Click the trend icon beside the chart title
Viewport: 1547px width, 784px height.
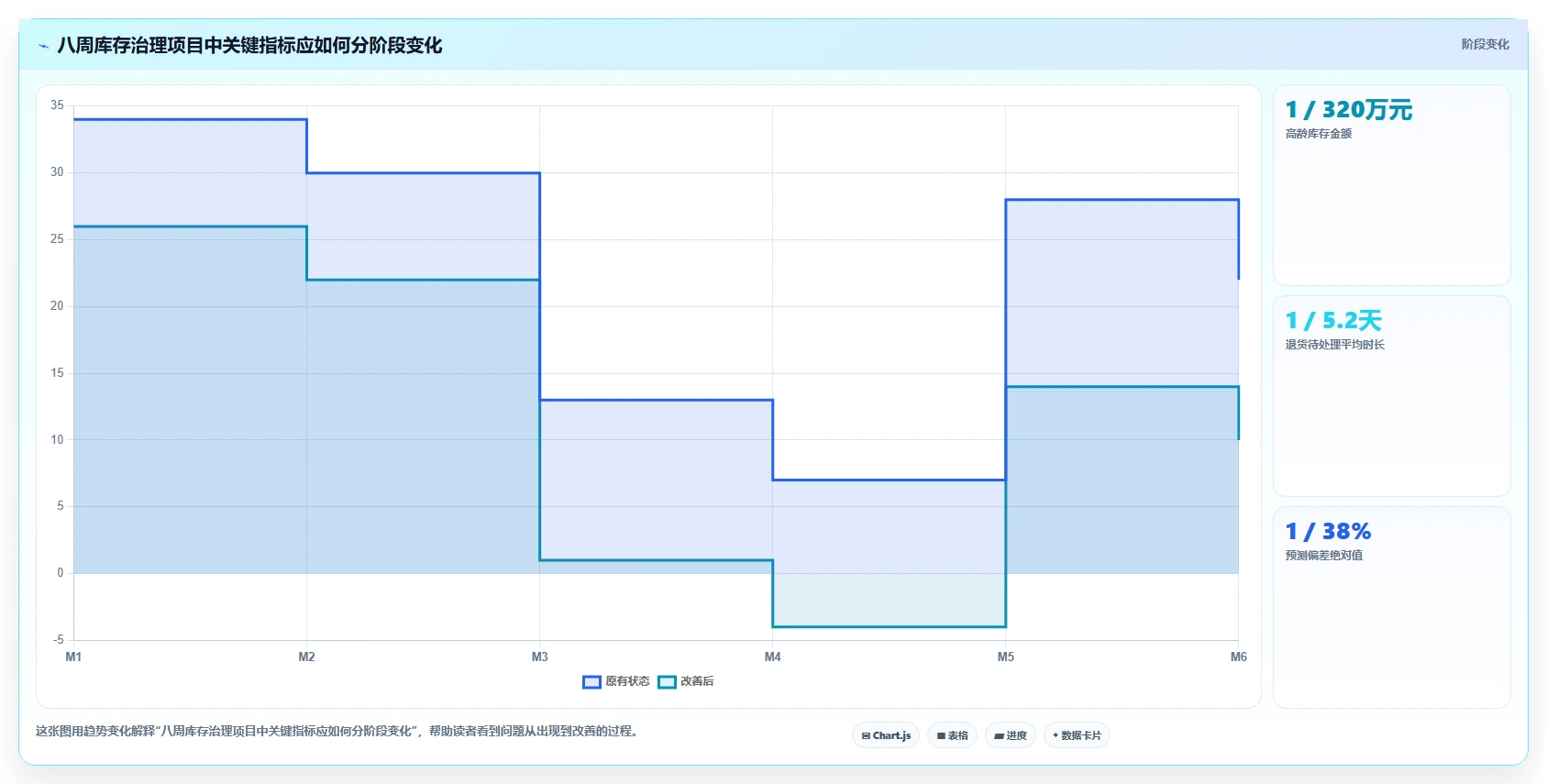pos(43,46)
